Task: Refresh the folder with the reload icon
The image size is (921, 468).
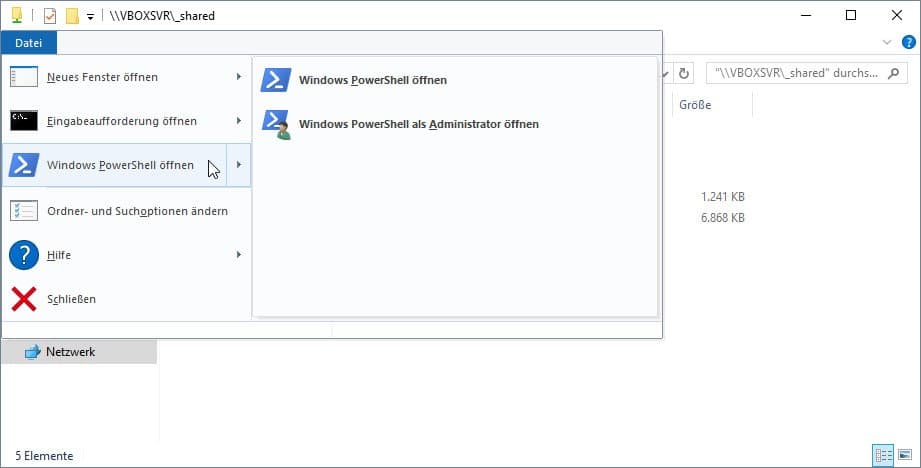Action: (x=684, y=73)
